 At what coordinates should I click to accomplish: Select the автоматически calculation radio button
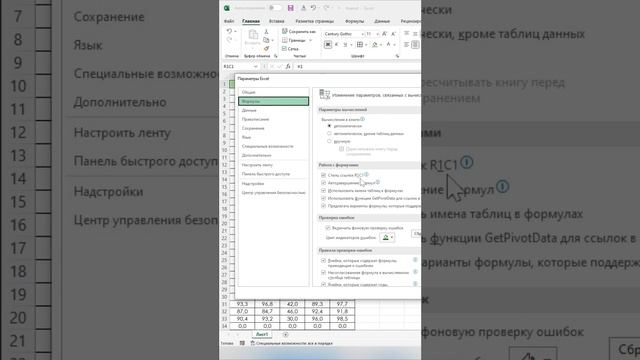tap(329, 126)
